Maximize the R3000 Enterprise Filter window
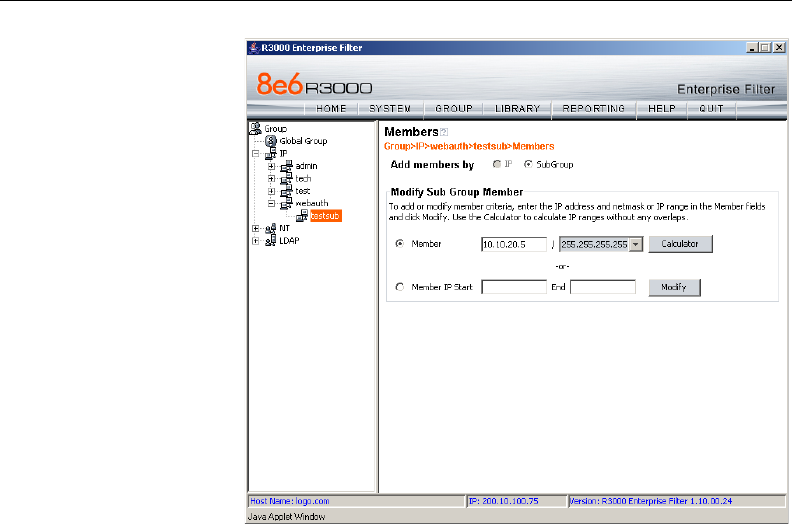This screenshot has height=524, width=792. 765,47
